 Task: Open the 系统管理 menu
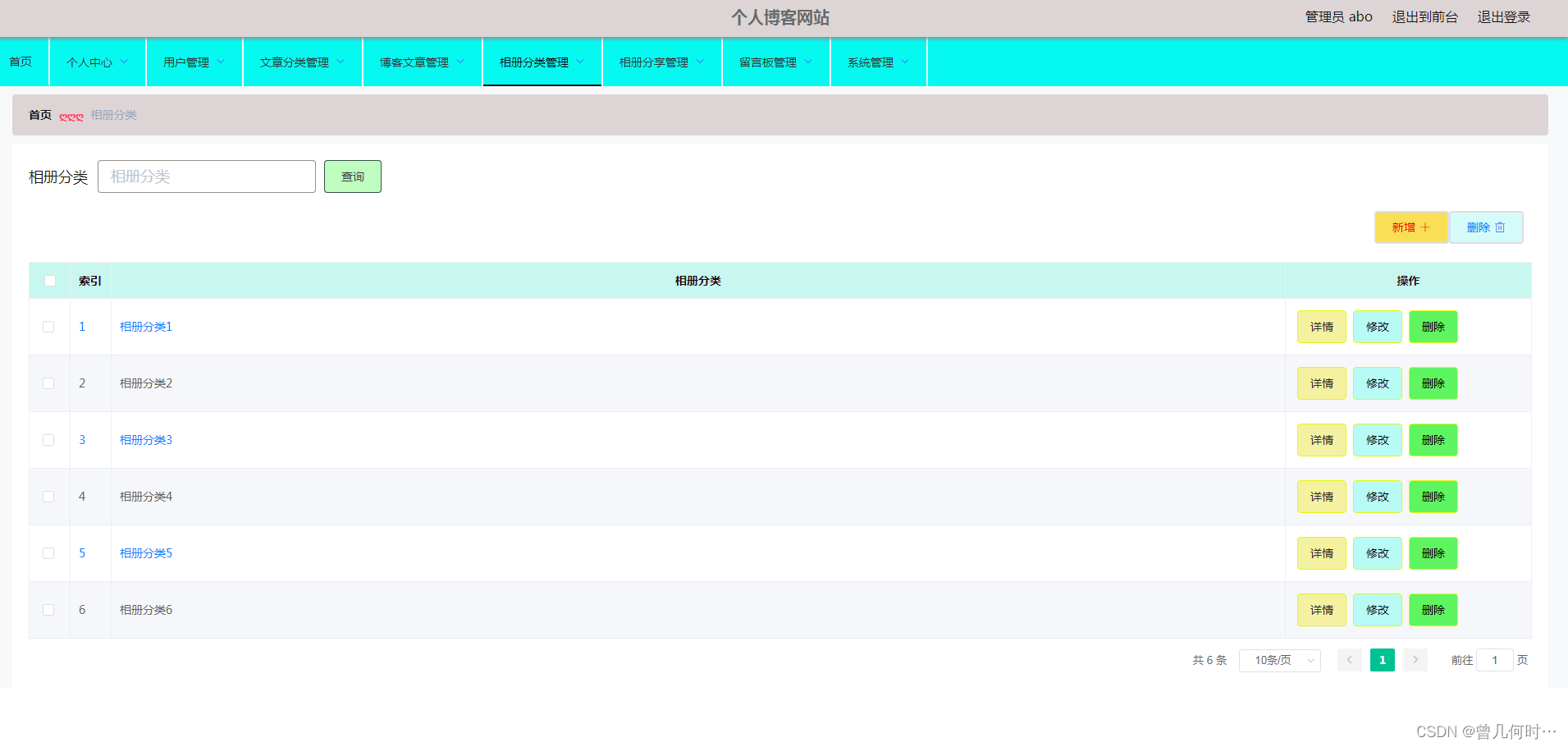879,62
